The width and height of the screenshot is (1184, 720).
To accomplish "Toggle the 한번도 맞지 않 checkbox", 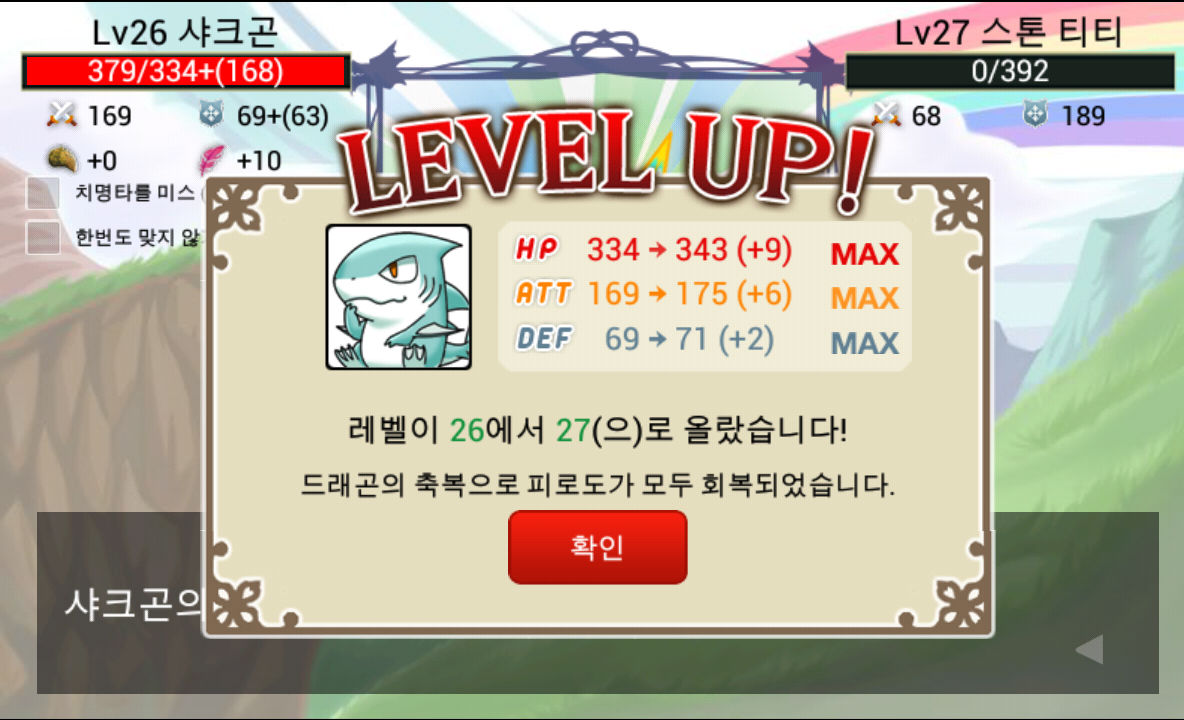I will pos(43,237).
